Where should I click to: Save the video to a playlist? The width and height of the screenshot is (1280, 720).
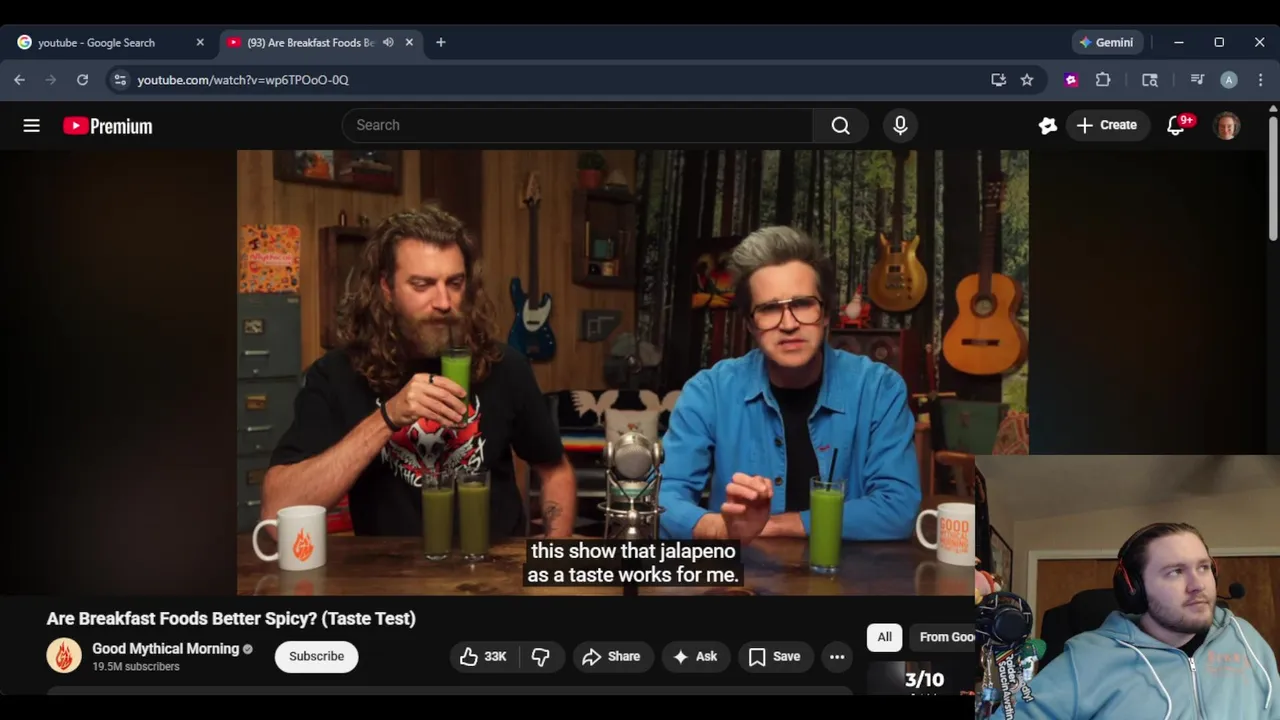coord(775,656)
